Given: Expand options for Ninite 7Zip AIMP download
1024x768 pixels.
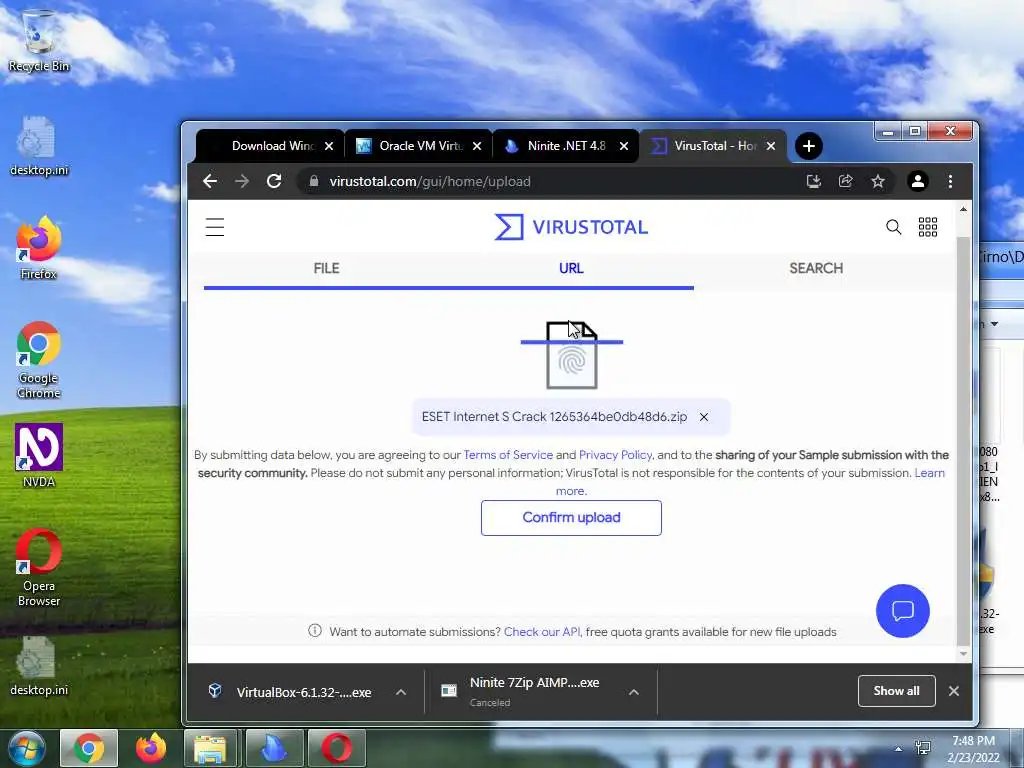Looking at the screenshot, I should coord(633,692).
